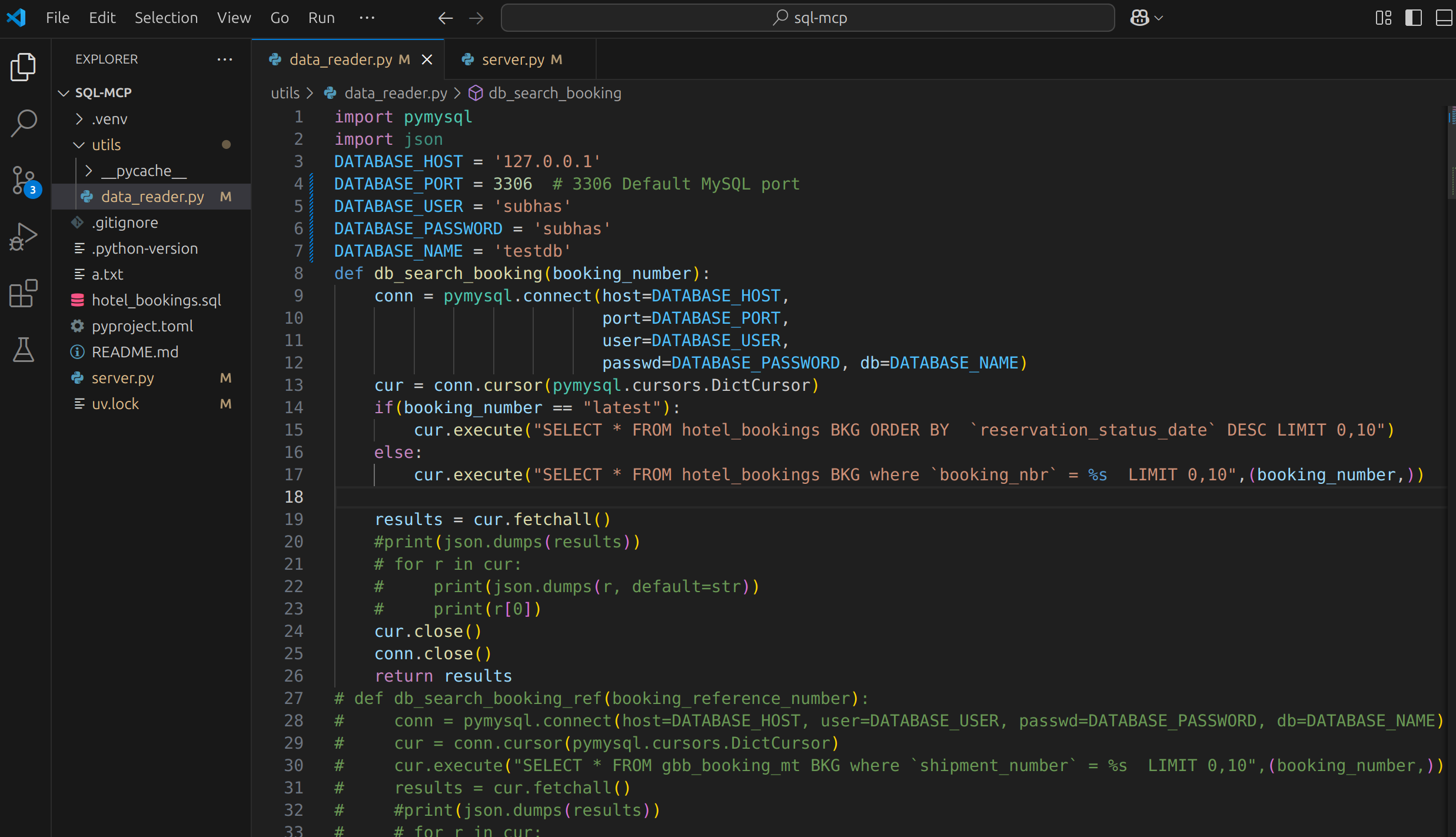Open the README.md file
Image resolution: width=1456 pixels, height=837 pixels.
152,352
